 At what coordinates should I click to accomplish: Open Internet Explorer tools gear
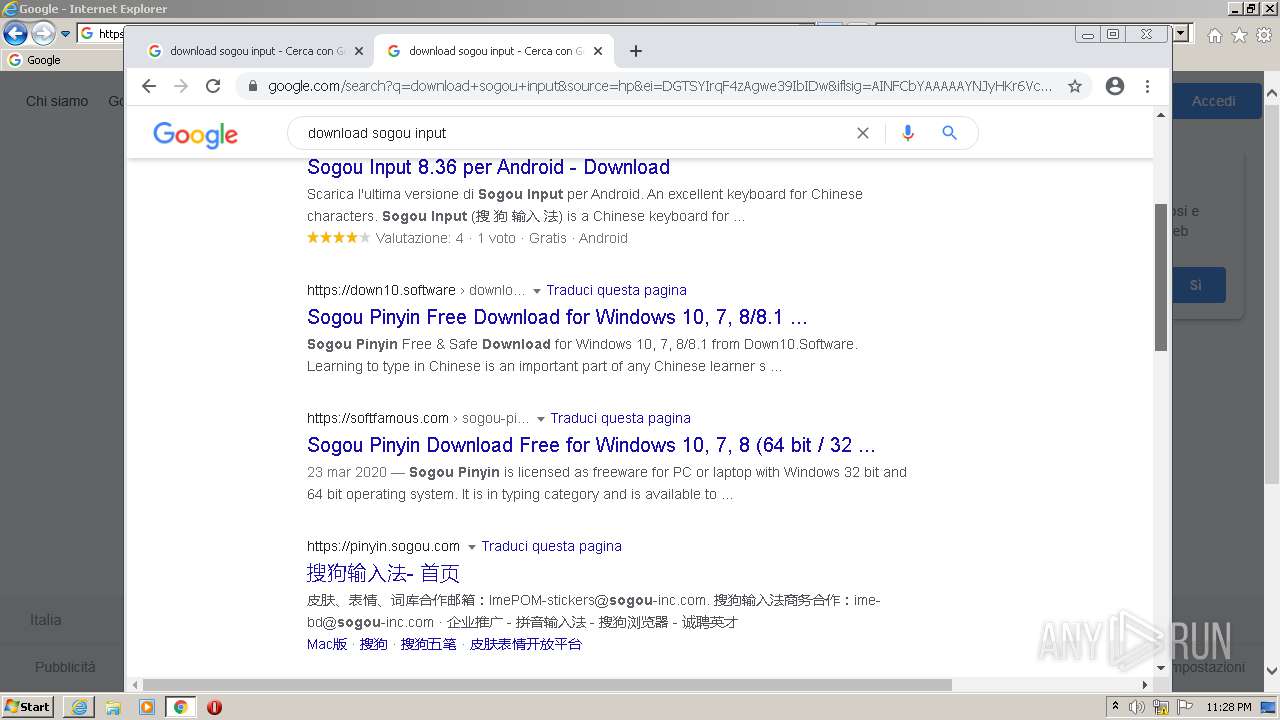coord(1264,35)
